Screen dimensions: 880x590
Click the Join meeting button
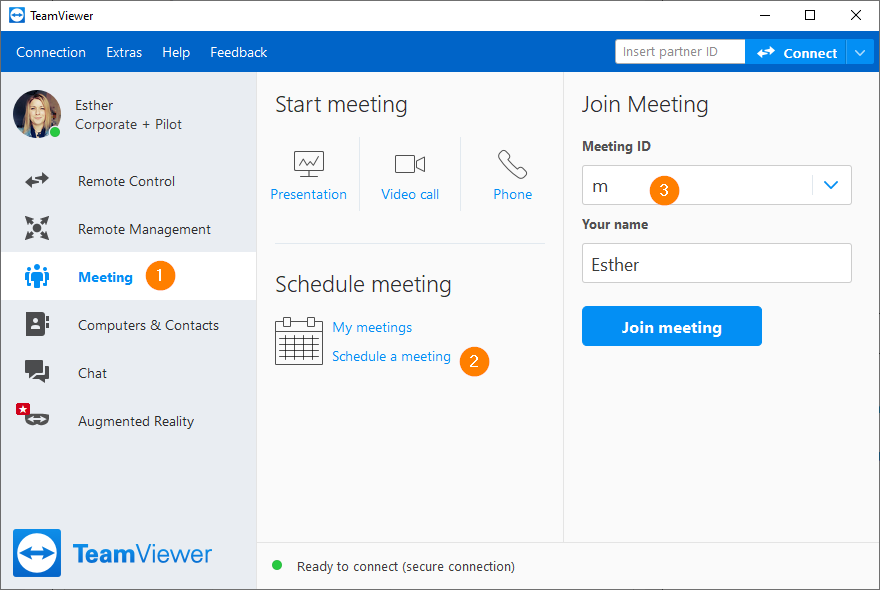click(672, 326)
